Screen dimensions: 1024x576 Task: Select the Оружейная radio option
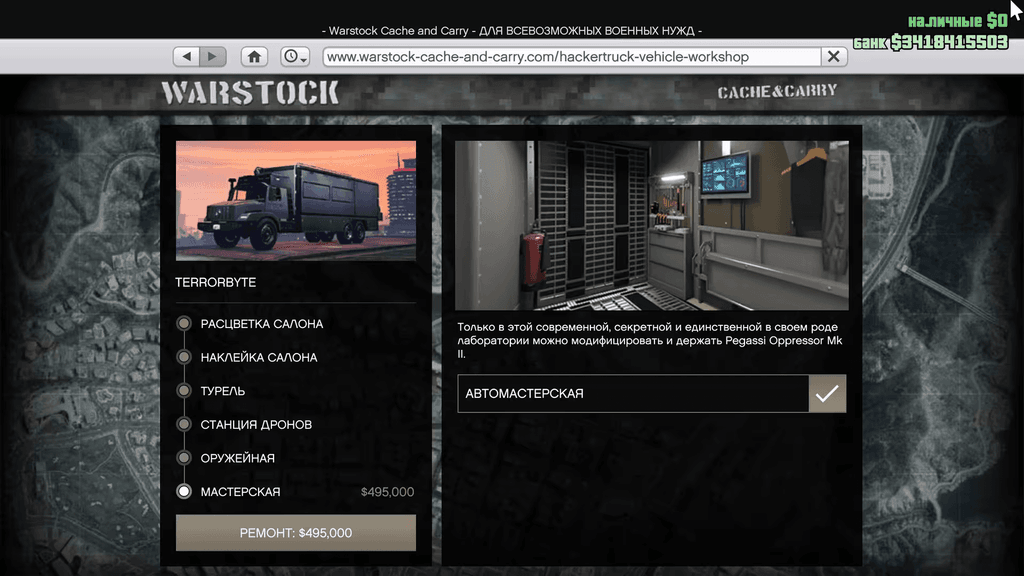184,458
